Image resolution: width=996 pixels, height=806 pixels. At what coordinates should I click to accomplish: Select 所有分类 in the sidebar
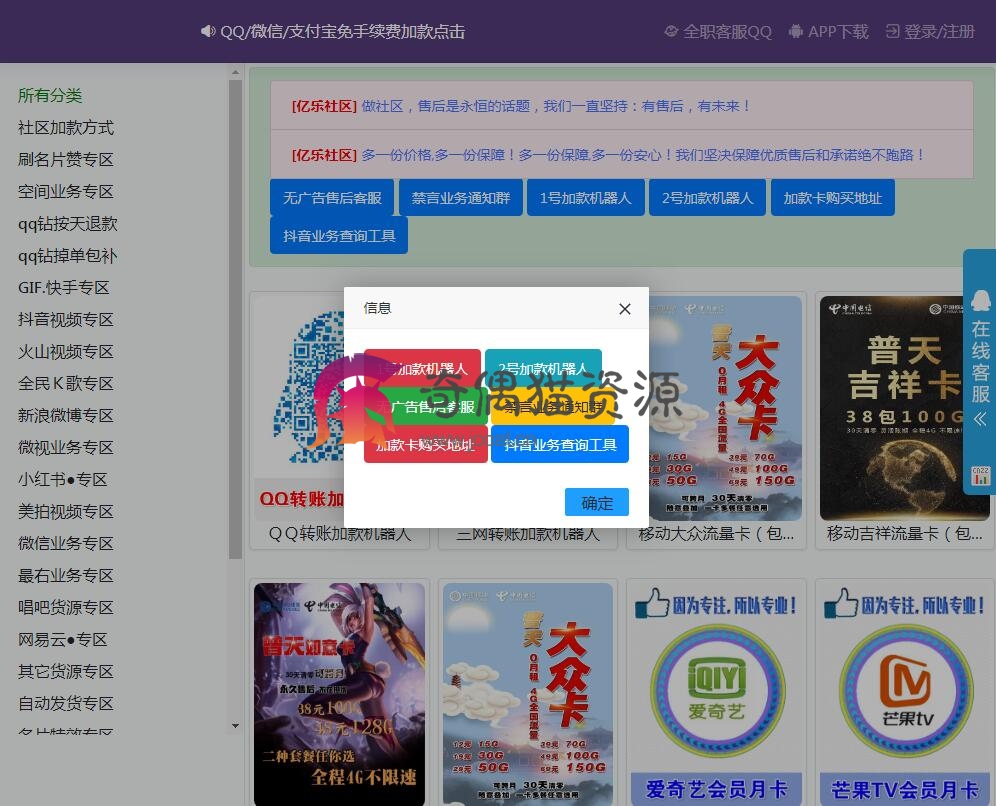click(50, 96)
